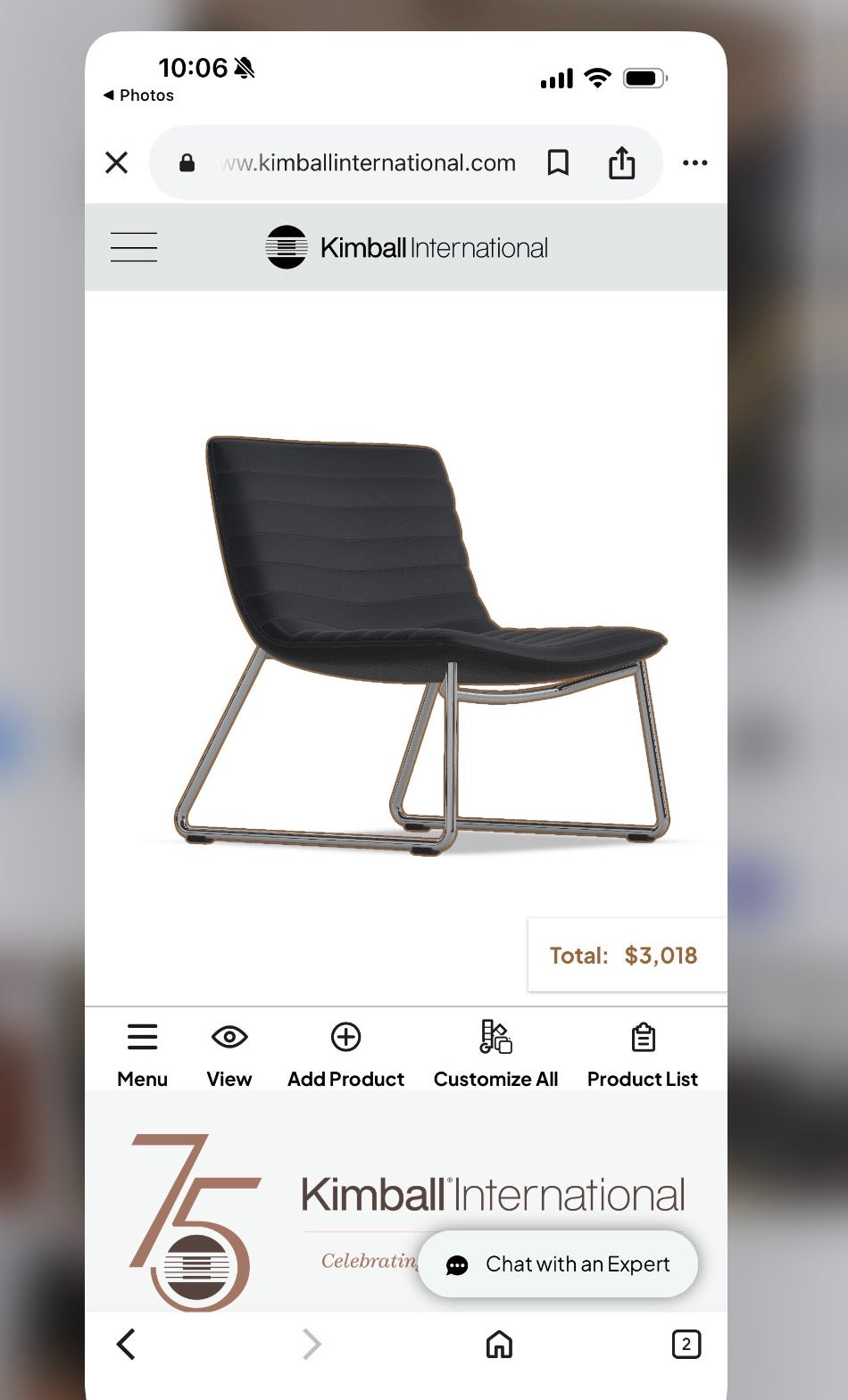This screenshot has height=1400, width=848.
Task: Go forward with the browser arrow
Action: pyautogui.click(x=311, y=1344)
